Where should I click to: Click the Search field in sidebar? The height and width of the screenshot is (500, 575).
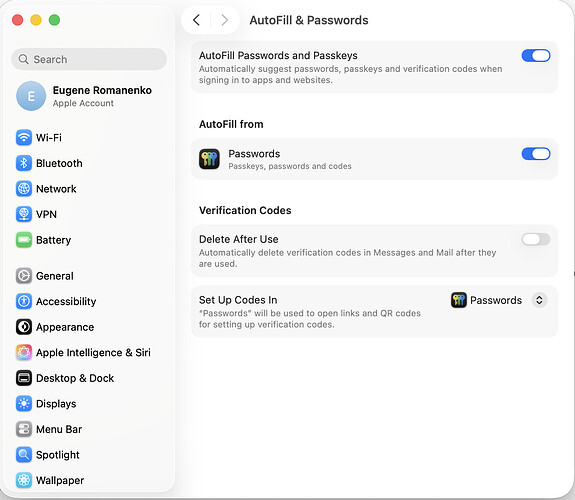click(x=89, y=59)
